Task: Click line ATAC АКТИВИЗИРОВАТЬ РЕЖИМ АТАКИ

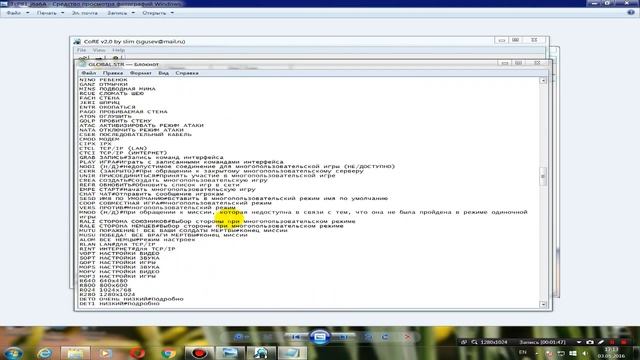Action: (141, 125)
